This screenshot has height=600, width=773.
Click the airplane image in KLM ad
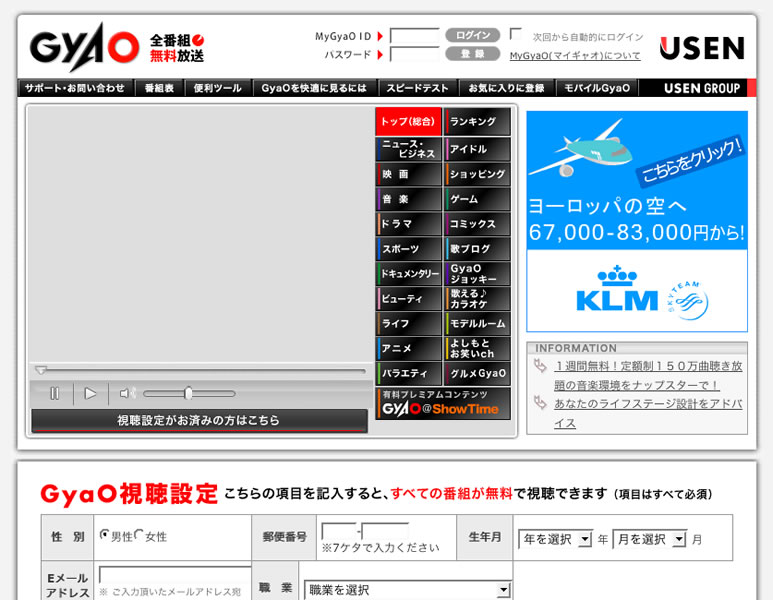[x=581, y=150]
